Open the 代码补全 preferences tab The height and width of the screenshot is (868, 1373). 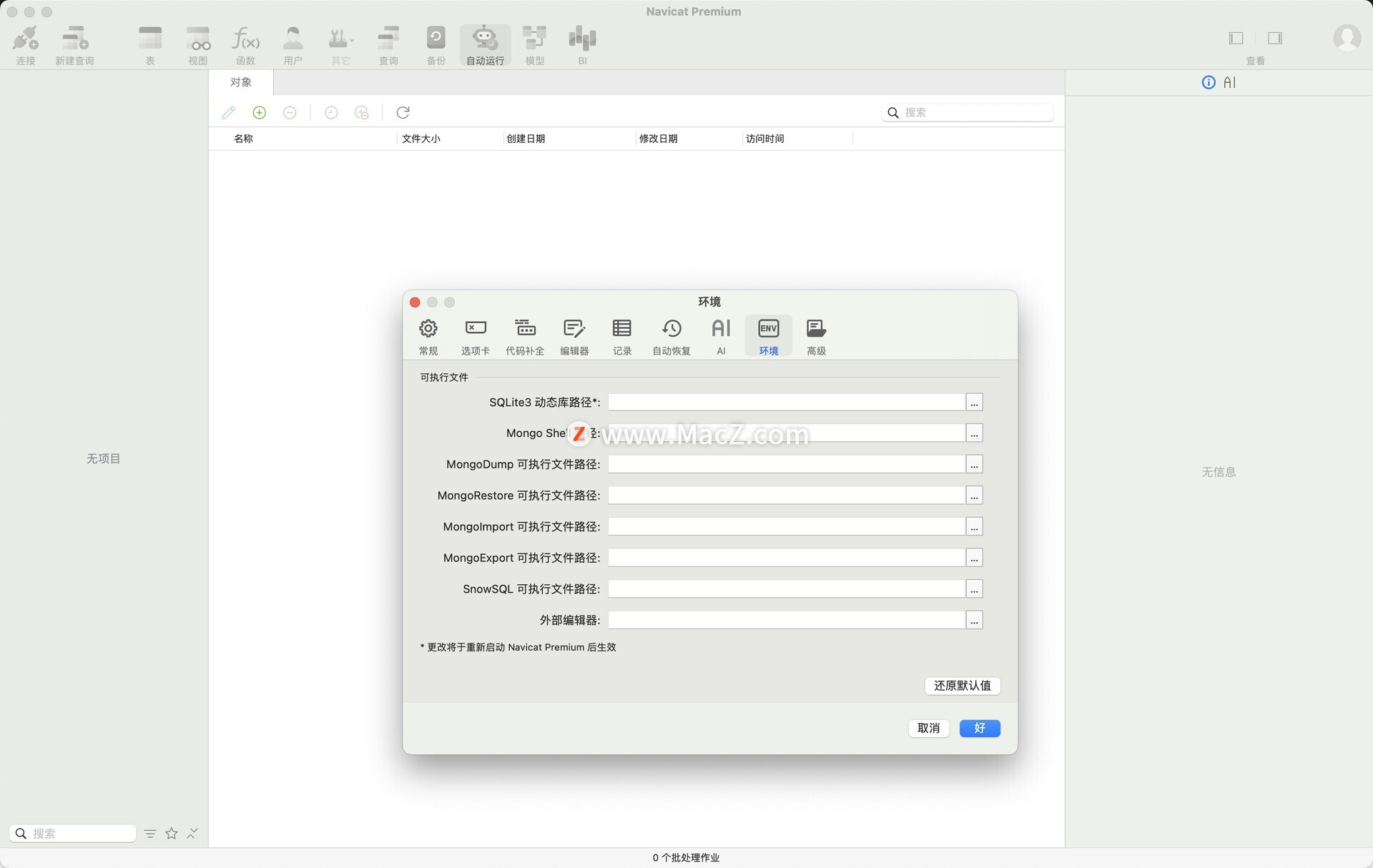[525, 336]
